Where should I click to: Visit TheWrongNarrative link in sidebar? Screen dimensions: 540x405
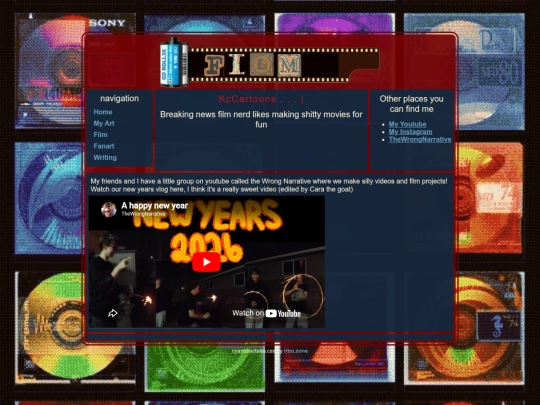click(x=420, y=139)
